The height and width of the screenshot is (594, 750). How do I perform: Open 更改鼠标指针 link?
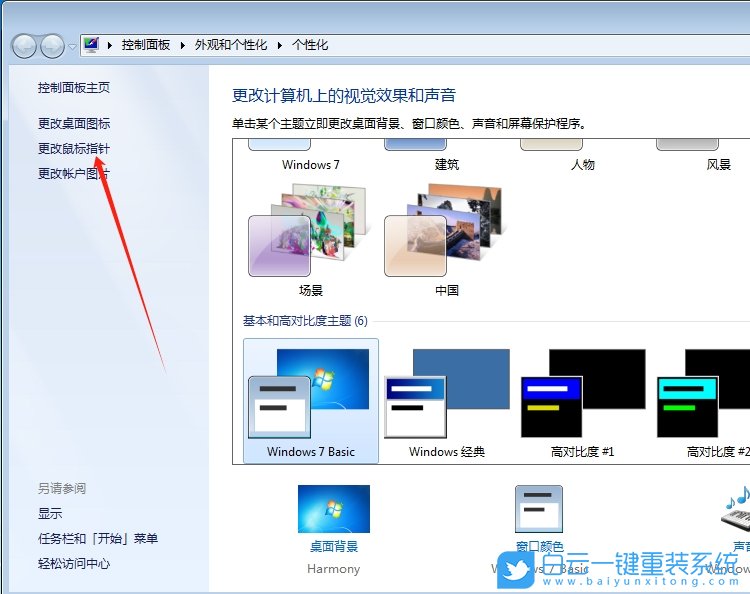point(74,148)
